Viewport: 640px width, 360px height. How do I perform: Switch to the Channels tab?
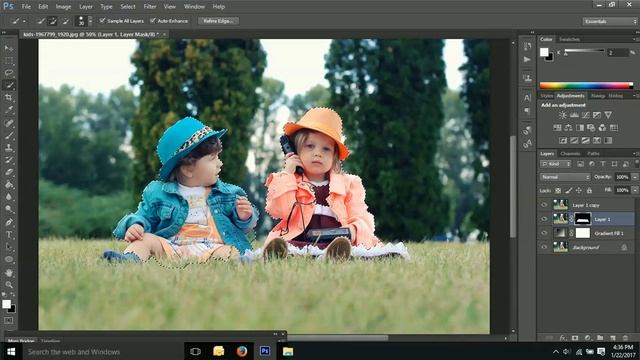coord(570,153)
